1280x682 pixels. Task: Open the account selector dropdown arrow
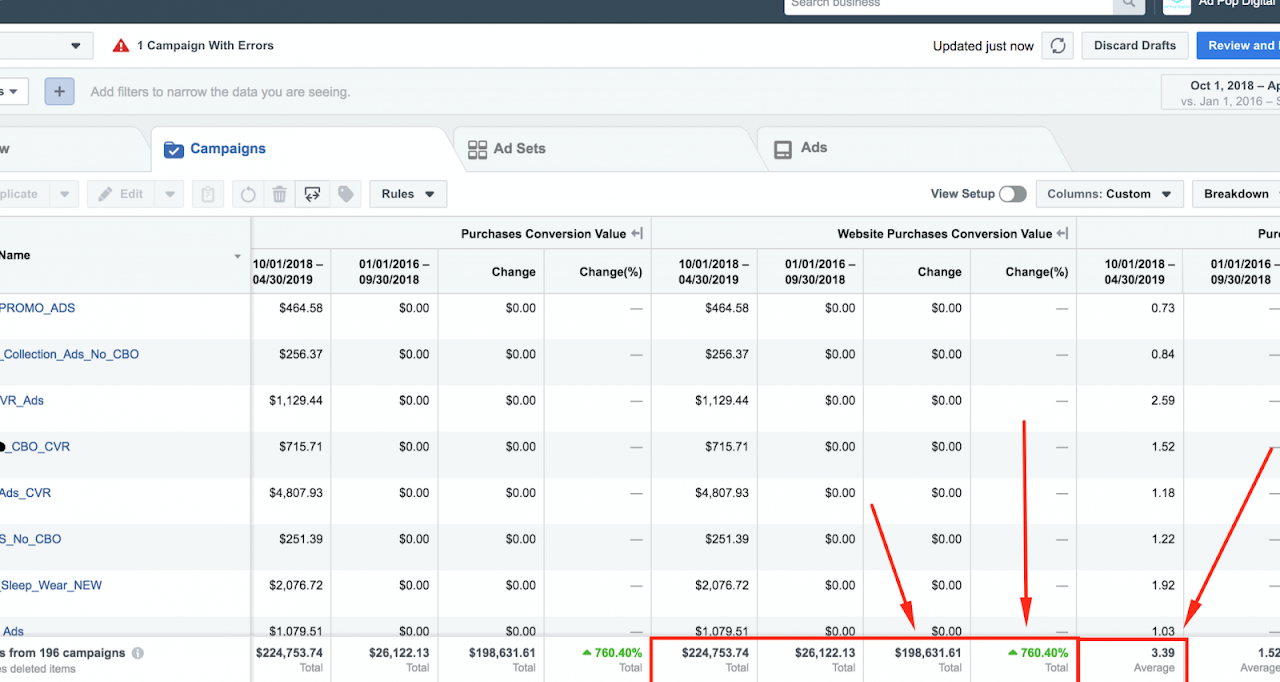point(76,46)
